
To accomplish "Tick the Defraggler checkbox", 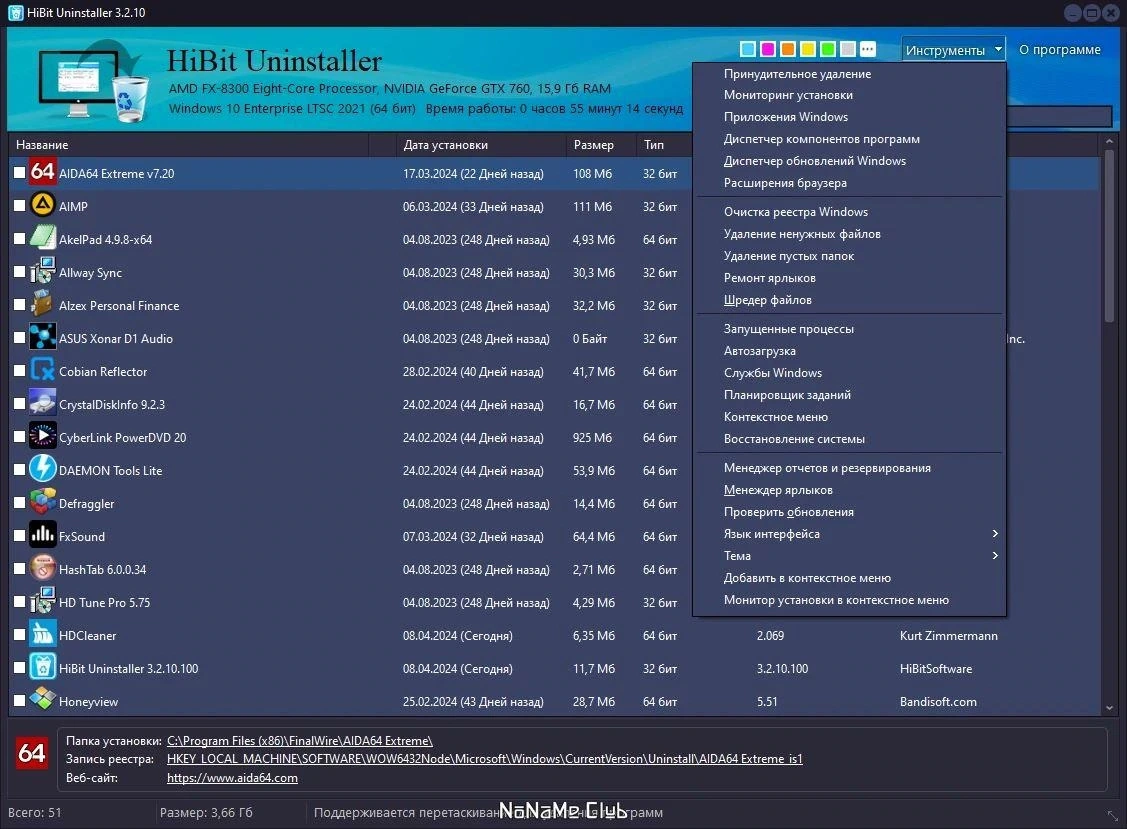I will pyautogui.click(x=19, y=503).
